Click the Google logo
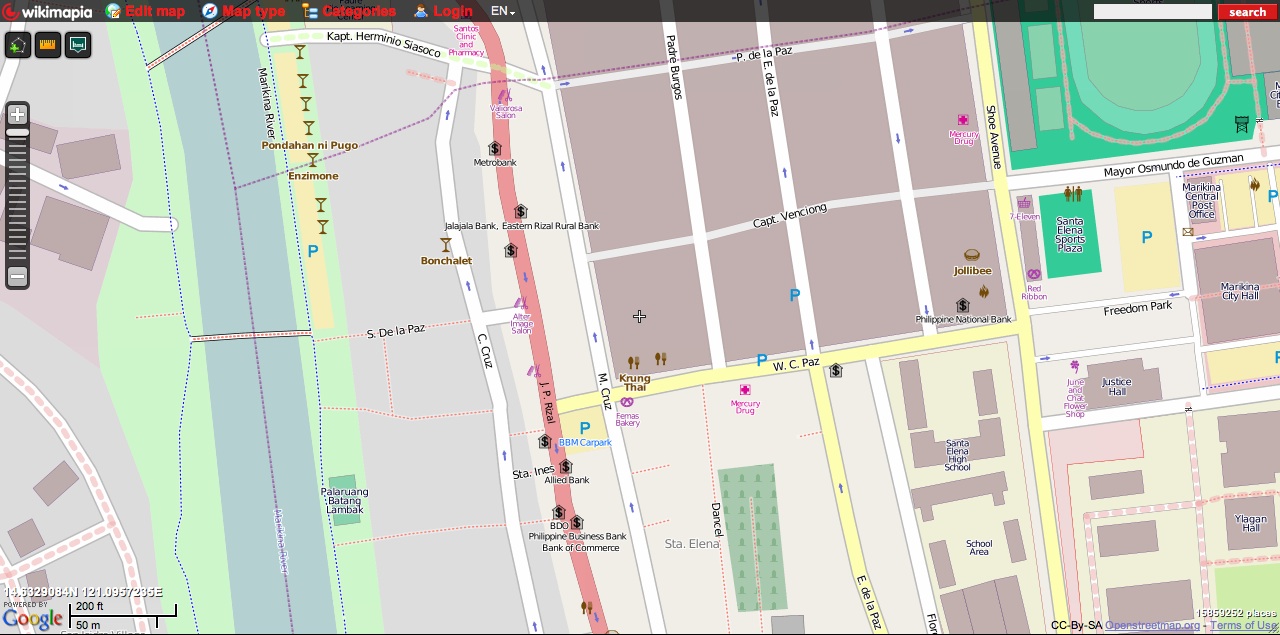The width and height of the screenshot is (1280, 635). 32,619
